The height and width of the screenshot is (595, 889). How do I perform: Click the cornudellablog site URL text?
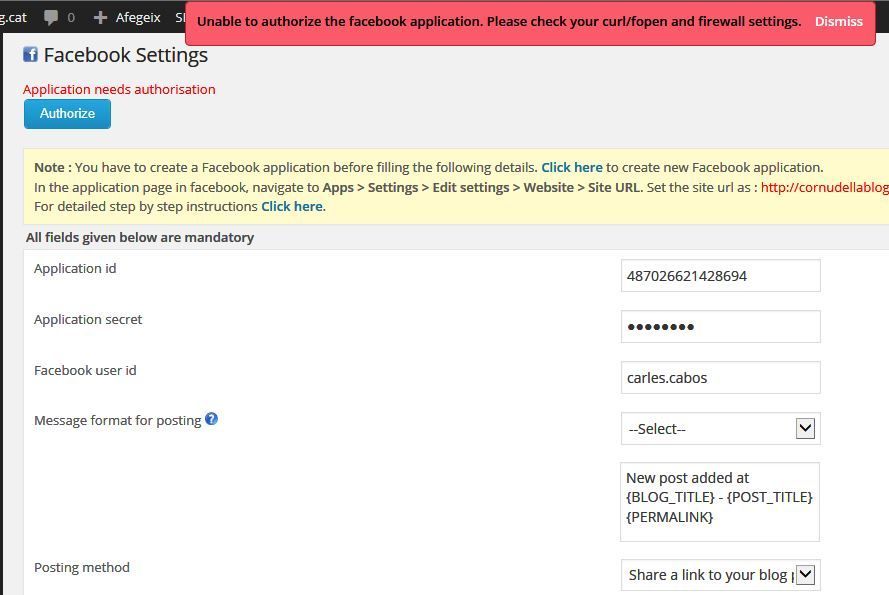pos(824,187)
